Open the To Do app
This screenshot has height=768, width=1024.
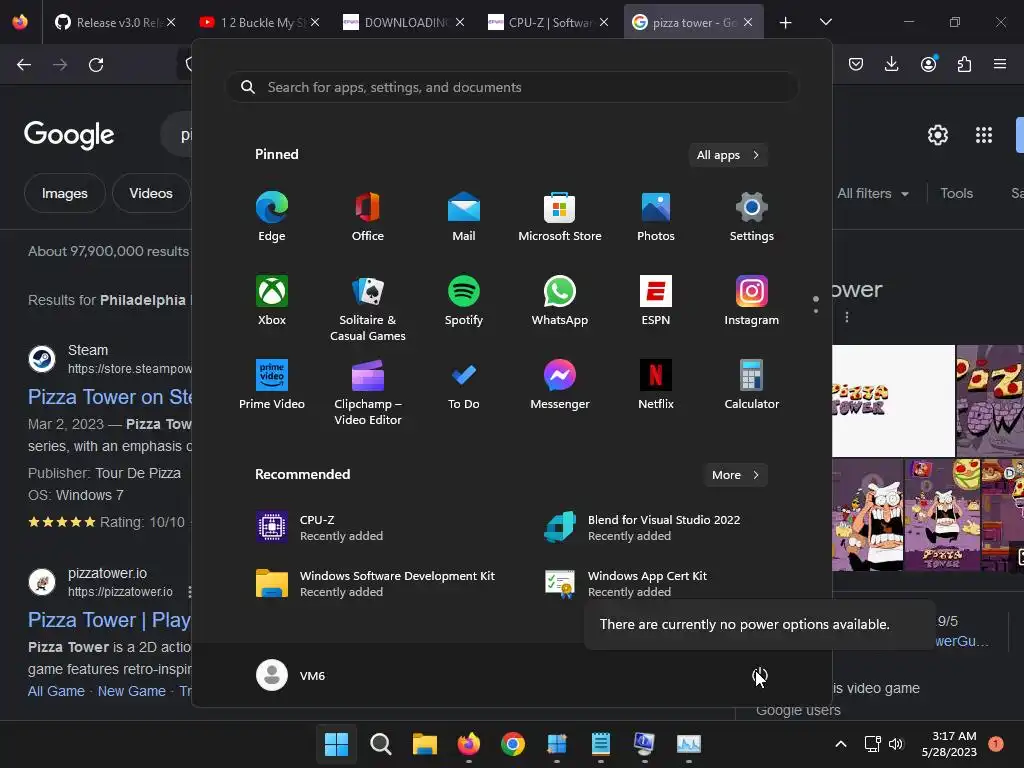point(464,385)
